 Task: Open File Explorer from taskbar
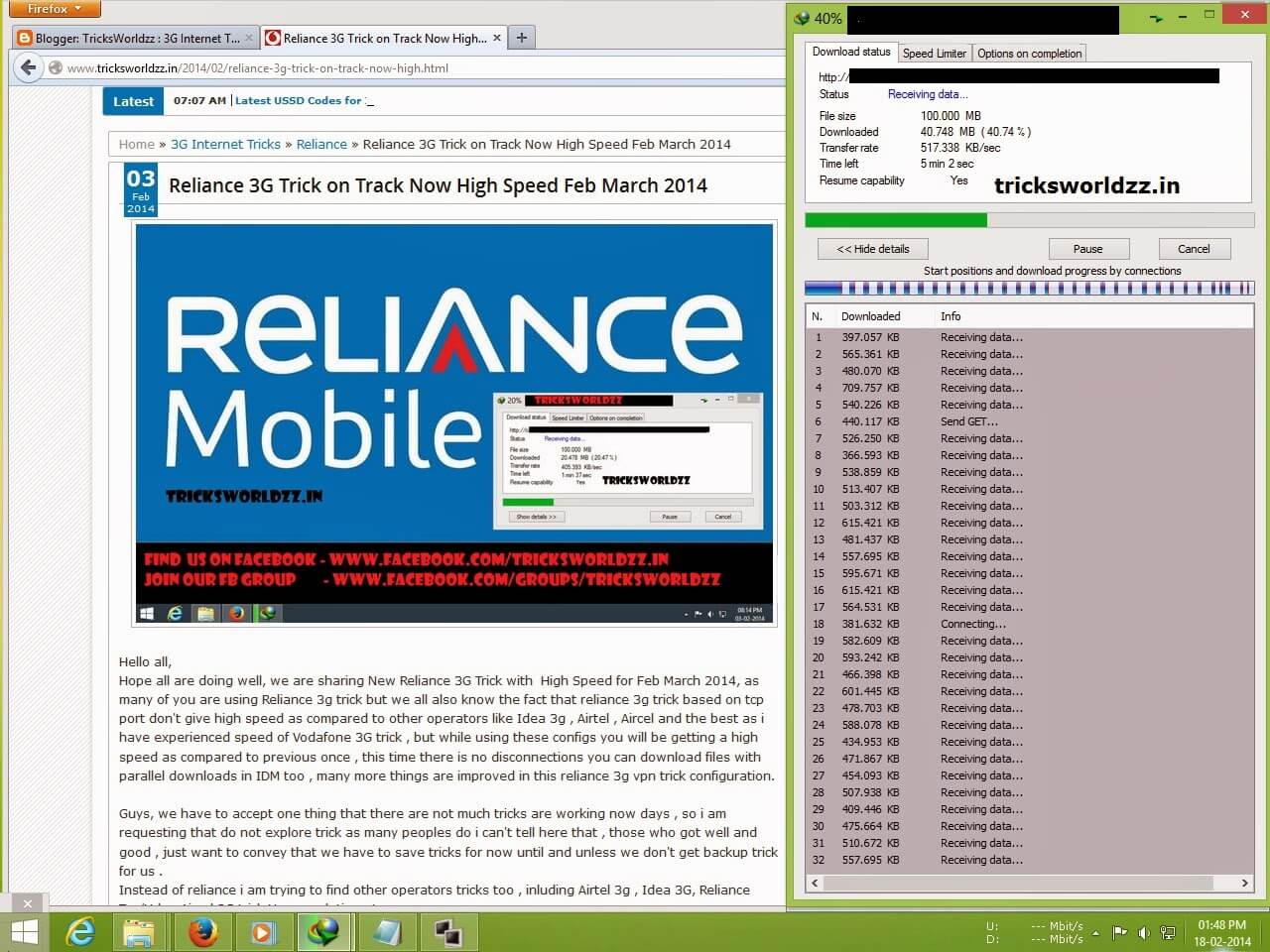pyautogui.click(x=139, y=932)
